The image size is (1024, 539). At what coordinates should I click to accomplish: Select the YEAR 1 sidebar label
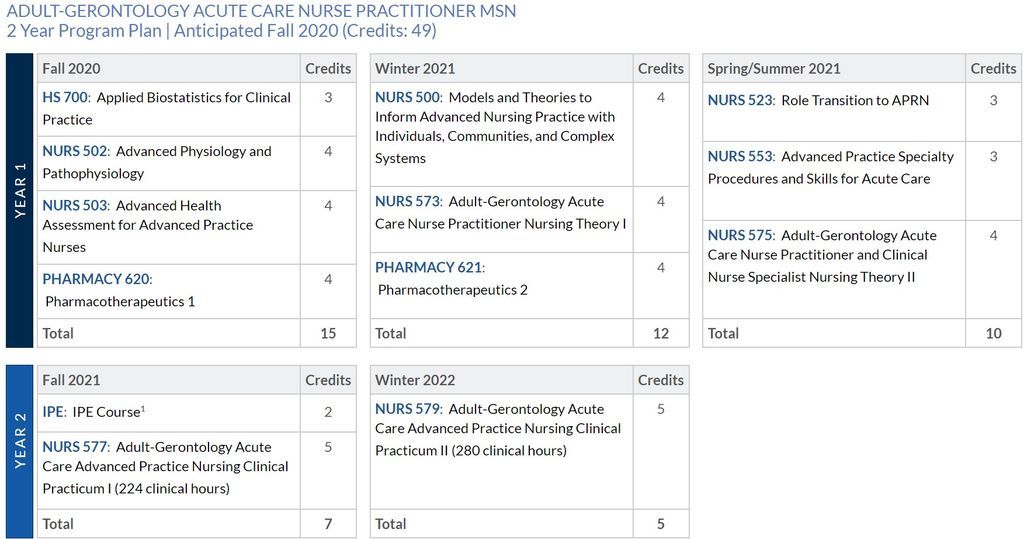click(20, 190)
